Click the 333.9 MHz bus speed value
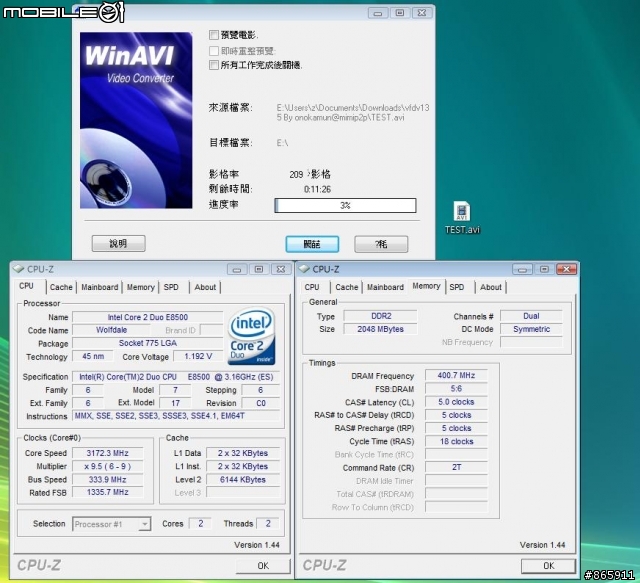The image size is (640, 583). [107, 479]
